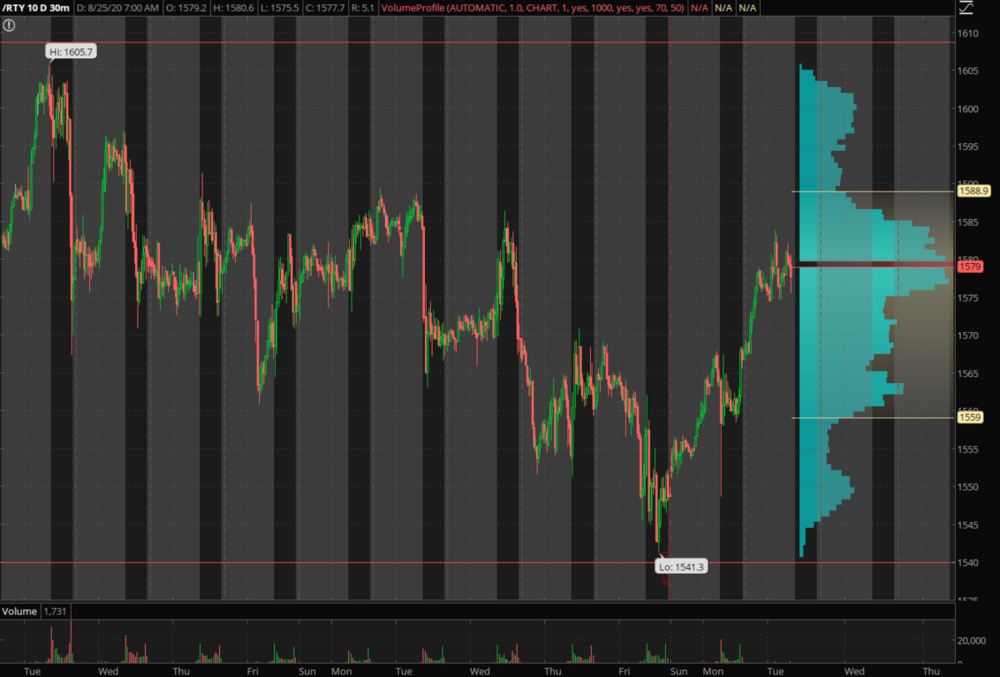Select the red horizontal line near 1540

click(400, 562)
